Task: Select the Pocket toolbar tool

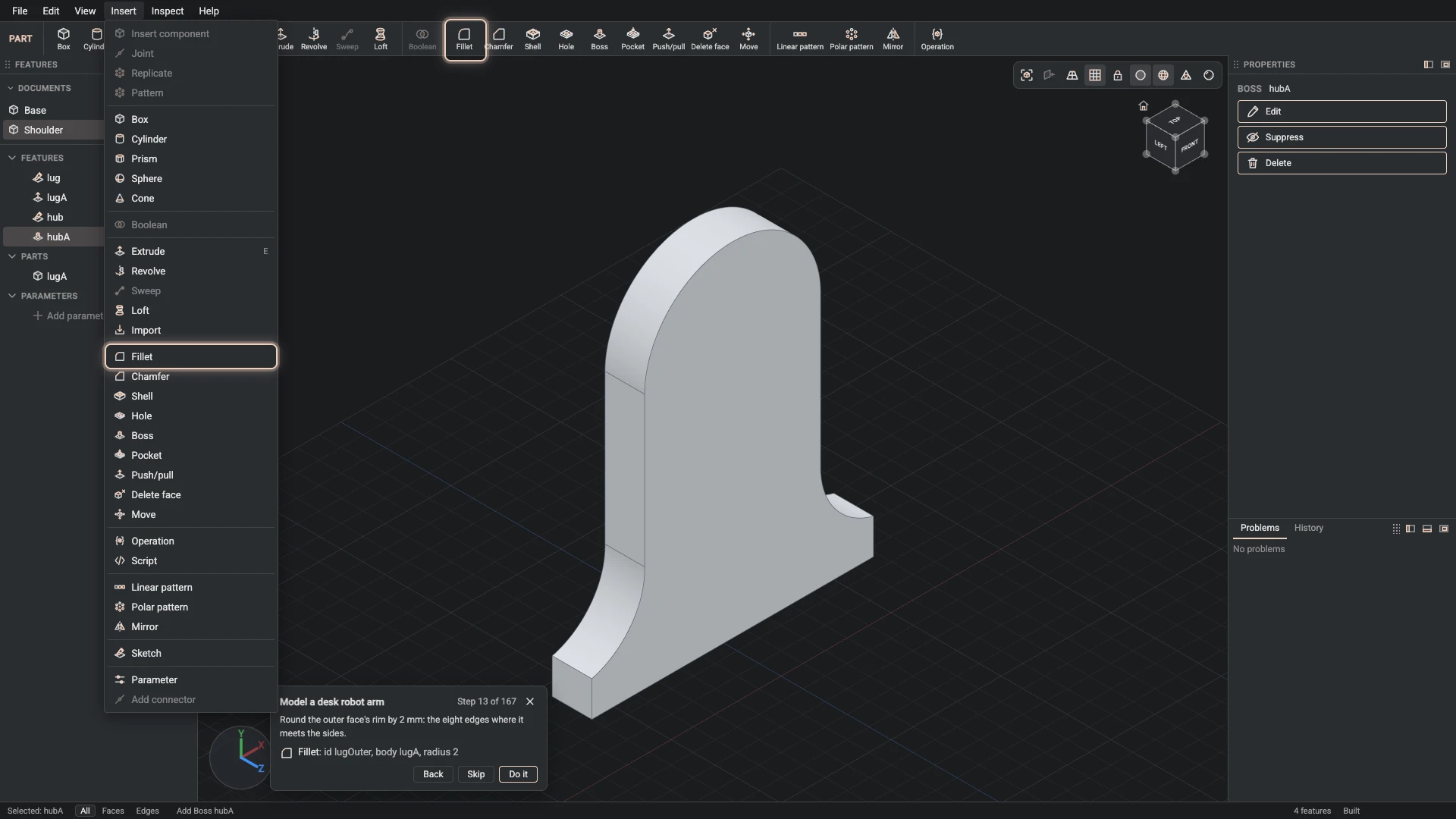Action: pyautogui.click(x=633, y=39)
